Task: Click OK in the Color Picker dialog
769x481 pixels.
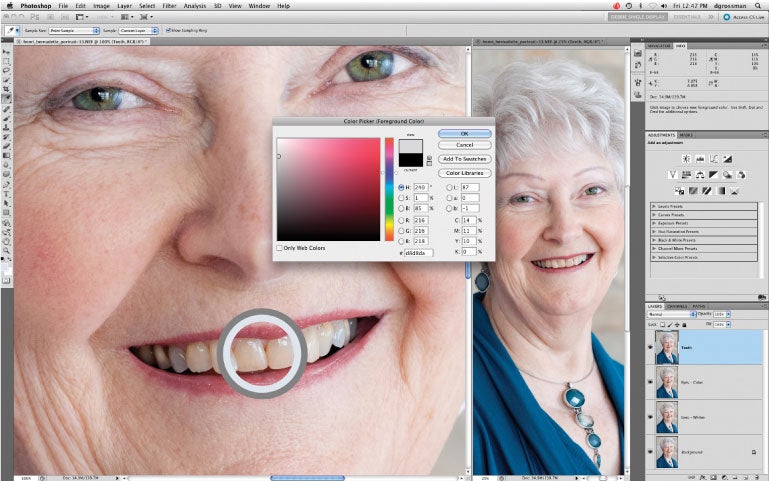Action: [464, 133]
